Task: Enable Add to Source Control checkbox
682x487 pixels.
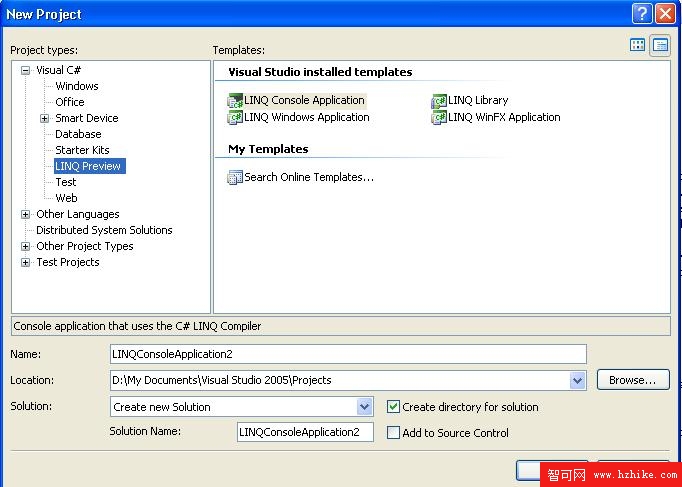Action: click(x=393, y=433)
